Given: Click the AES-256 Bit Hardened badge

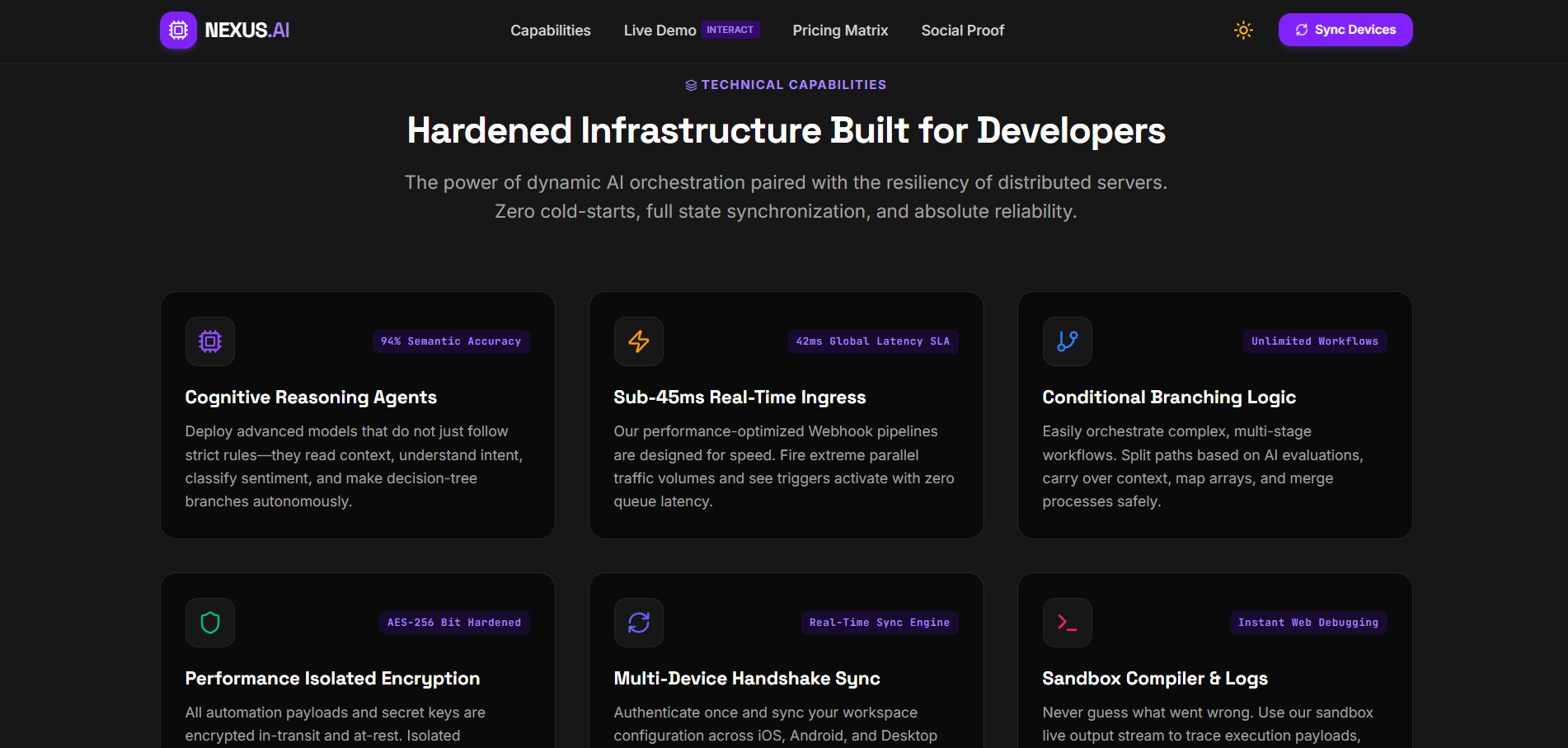Looking at the screenshot, I should 454,623.
